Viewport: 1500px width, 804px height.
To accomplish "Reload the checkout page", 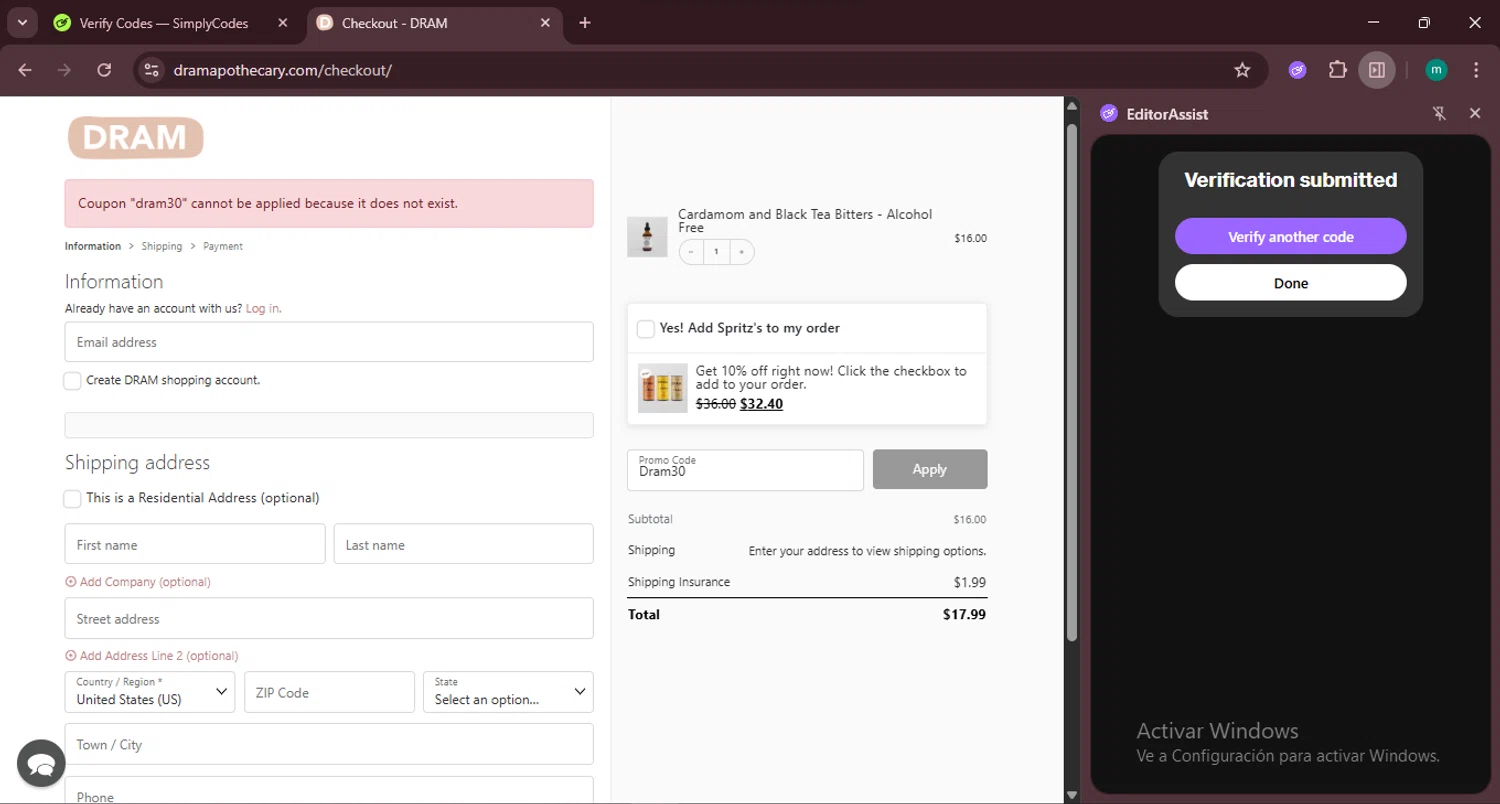I will 104,70.
